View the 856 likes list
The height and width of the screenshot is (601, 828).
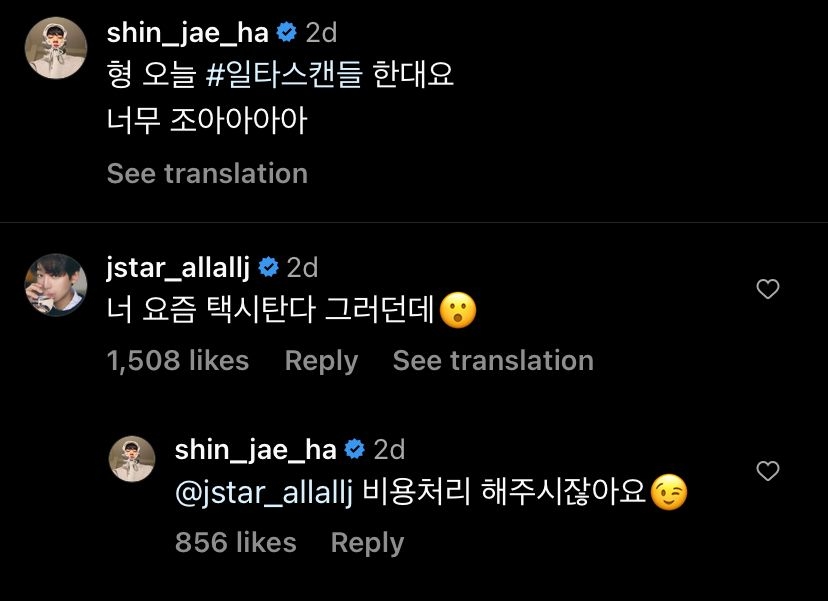(x=236, y=542)
